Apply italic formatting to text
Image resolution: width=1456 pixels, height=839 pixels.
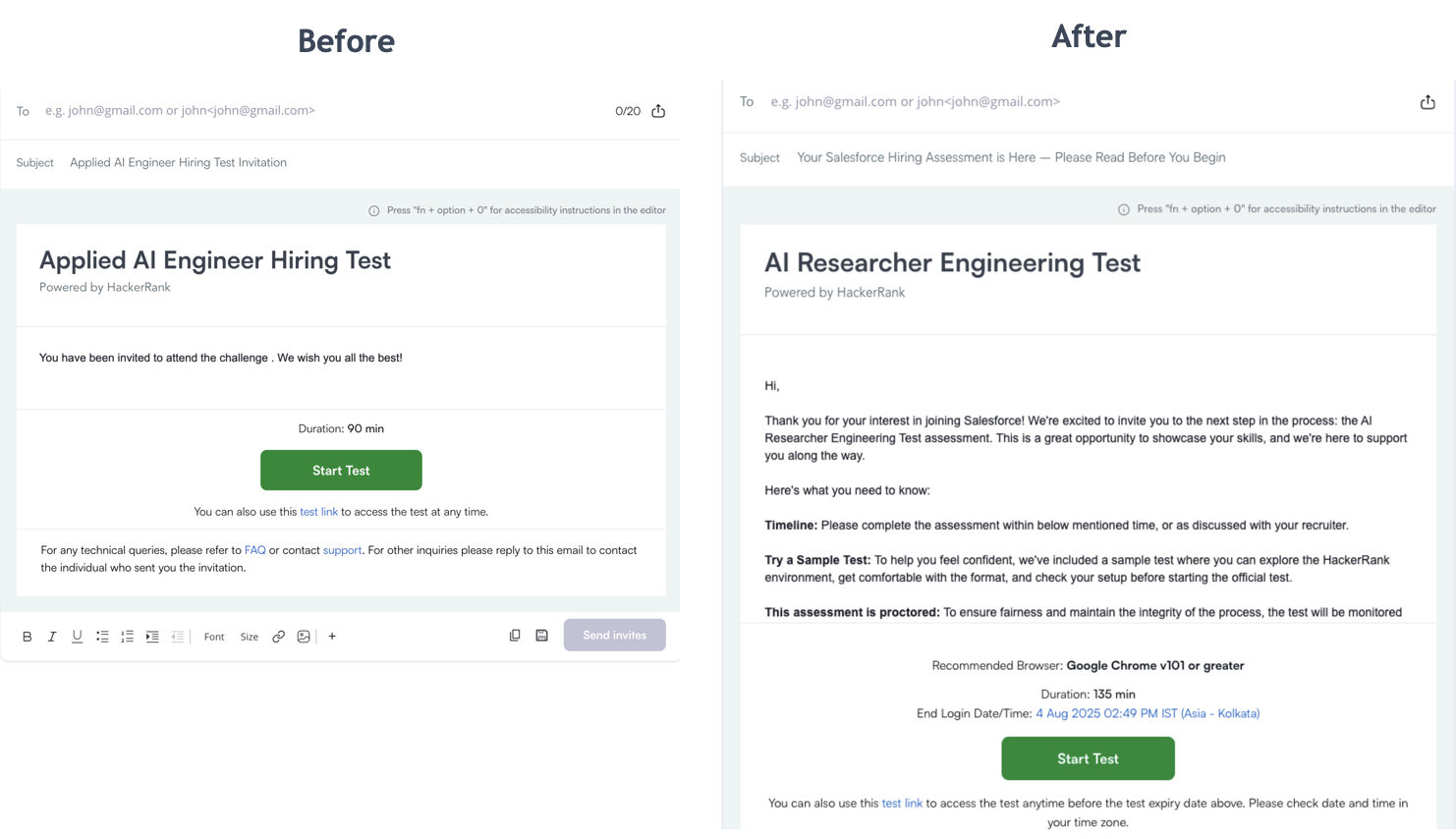(52, 637)
